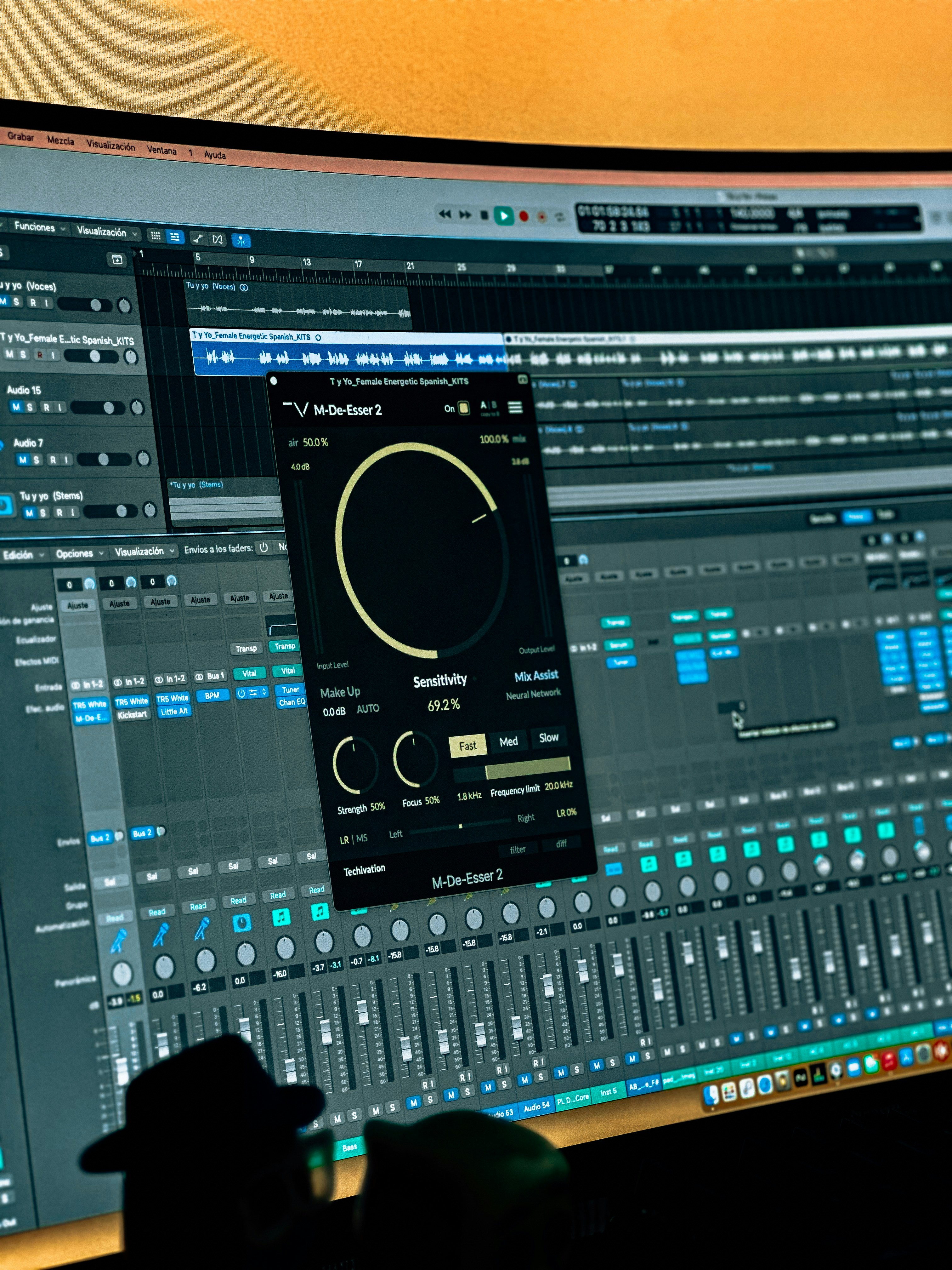Select the Med speed button
Image resolution: width=952 pixels, height=1270 pixels.
tap(508, 742)
